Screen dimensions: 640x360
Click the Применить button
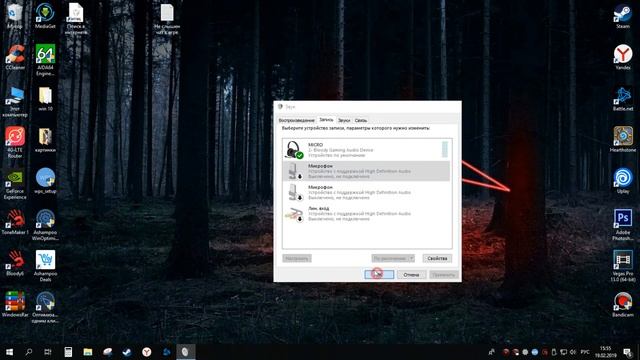[444, 275]
